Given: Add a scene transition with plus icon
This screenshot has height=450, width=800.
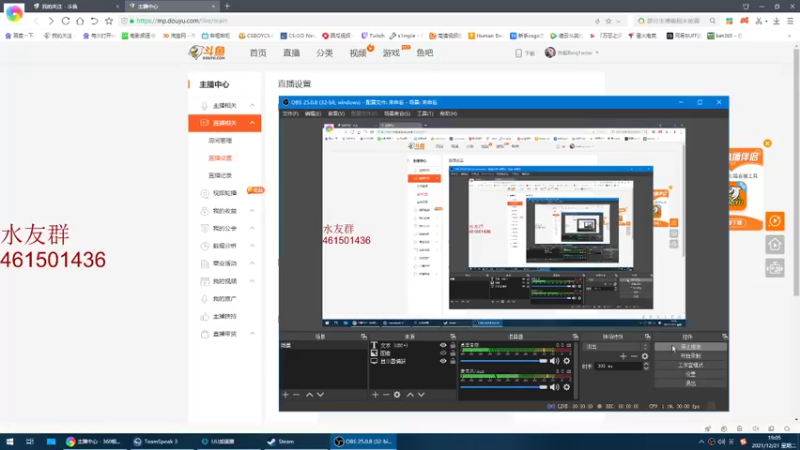Looking at the screenshot, I should pos(623,356).
